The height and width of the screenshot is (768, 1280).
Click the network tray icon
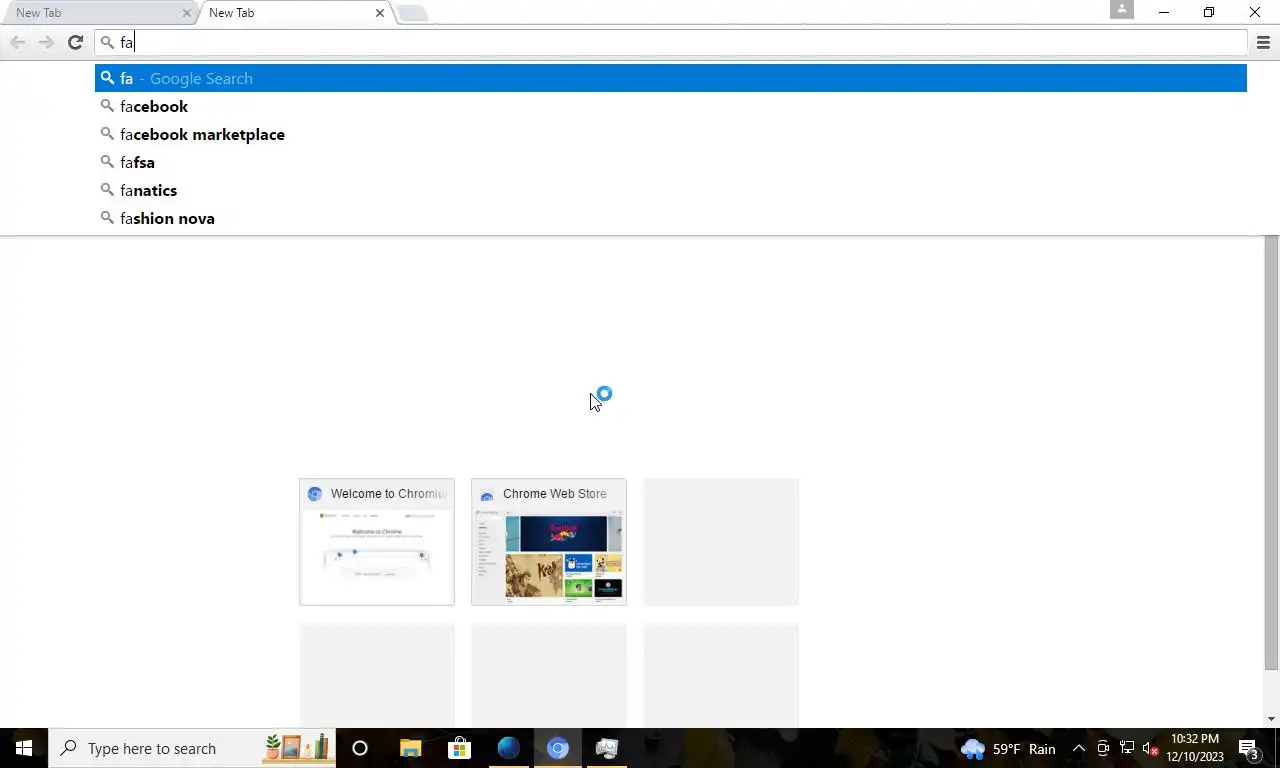[1126, 748]
